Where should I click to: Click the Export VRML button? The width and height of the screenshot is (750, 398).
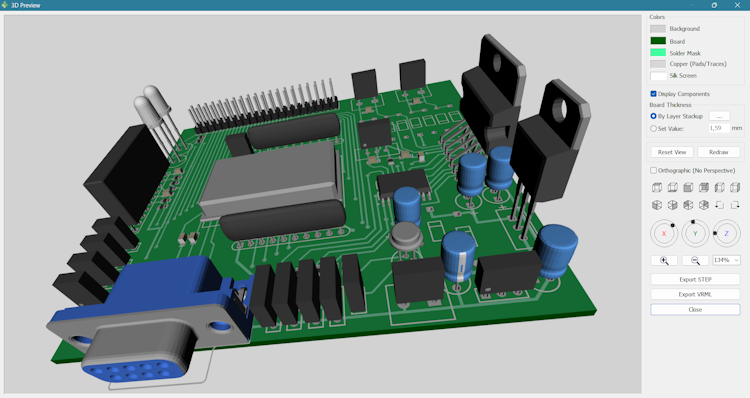pos(695,294)
